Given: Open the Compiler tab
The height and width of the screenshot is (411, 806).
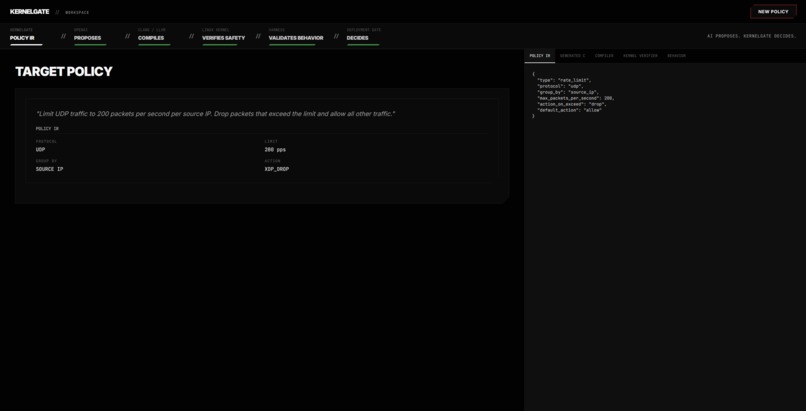Looking at the screenshot, I should 604,55.
